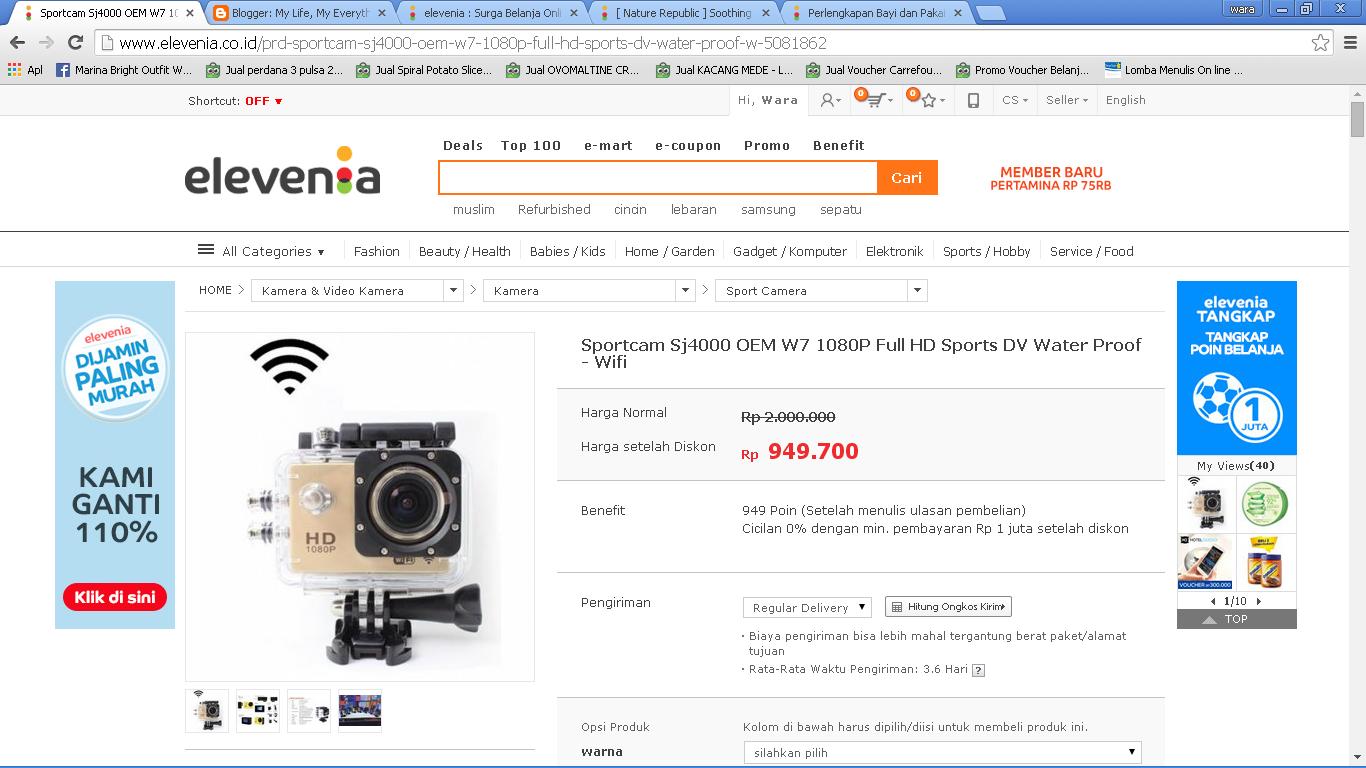Image resolution: width=1366 pixels, height=768 pixels.
Task: Open the Beauty / Health category
Action: click(465, 251)
